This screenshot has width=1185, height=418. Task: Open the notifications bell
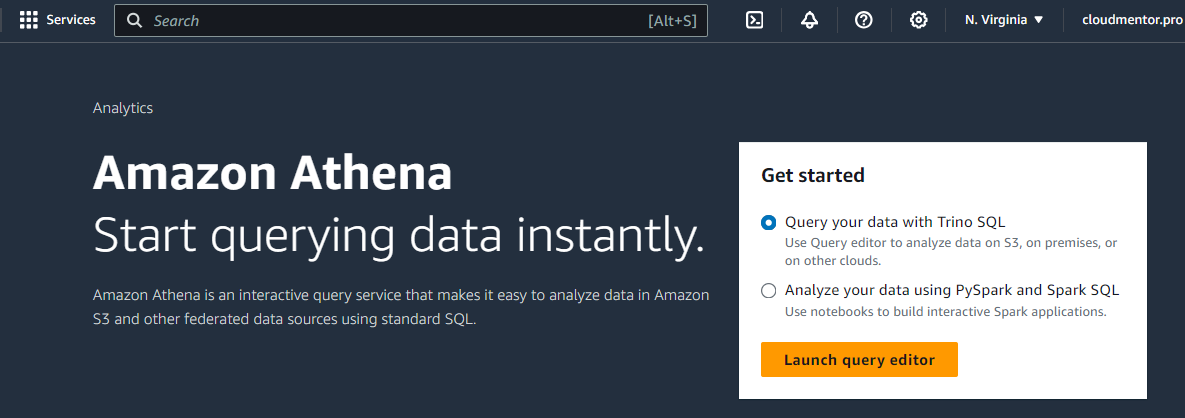pos(809,20)
